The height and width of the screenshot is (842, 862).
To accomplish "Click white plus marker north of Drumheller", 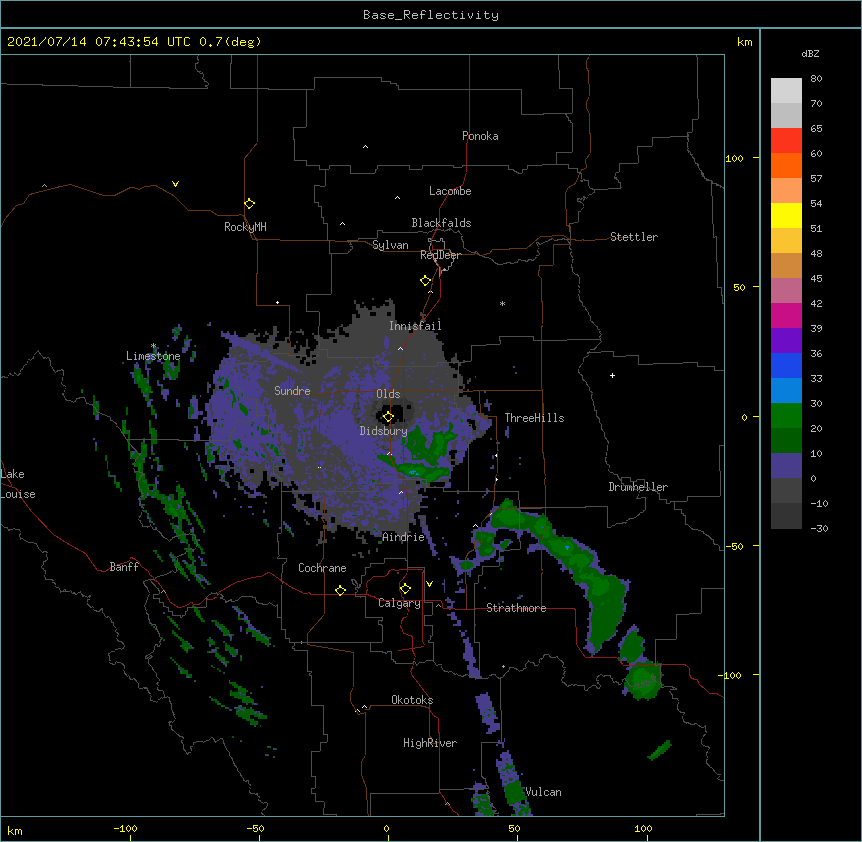I will click(x=612, y=375).
